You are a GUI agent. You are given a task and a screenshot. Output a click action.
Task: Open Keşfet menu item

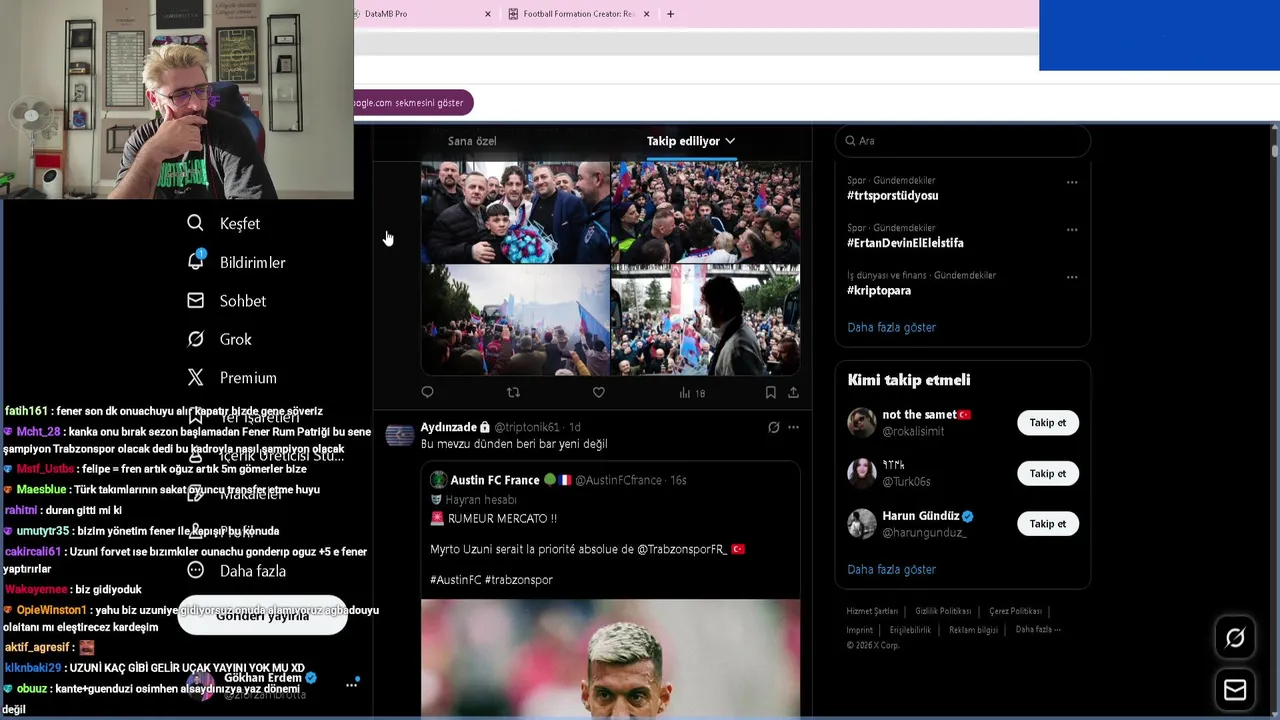(240, 224)
